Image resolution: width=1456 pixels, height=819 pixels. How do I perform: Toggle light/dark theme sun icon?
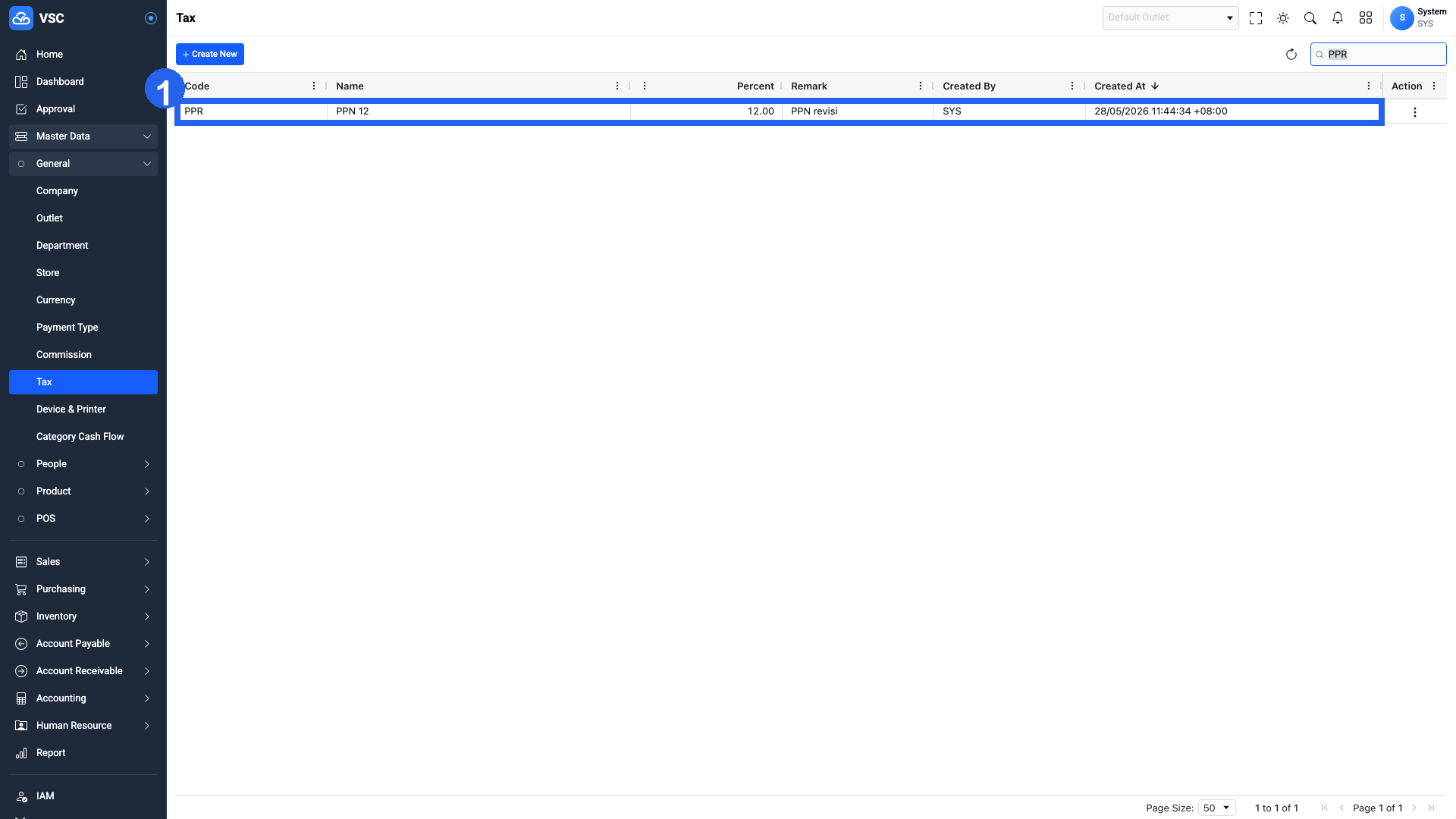point(1283,18)
